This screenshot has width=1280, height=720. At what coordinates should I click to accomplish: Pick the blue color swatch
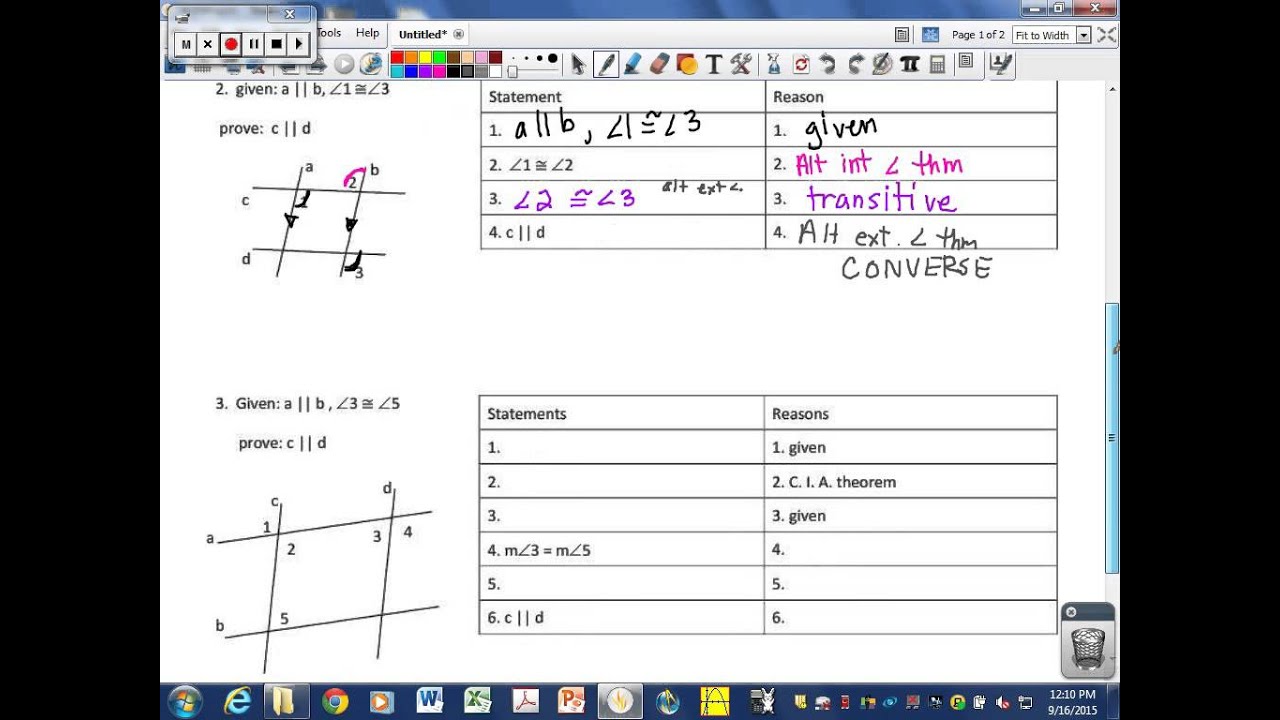pyautogui.click(x=411, y=71)
